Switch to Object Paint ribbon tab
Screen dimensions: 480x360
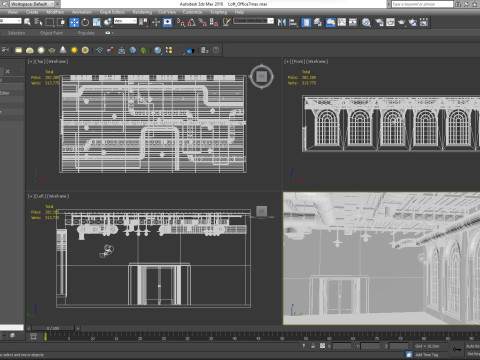51,33
